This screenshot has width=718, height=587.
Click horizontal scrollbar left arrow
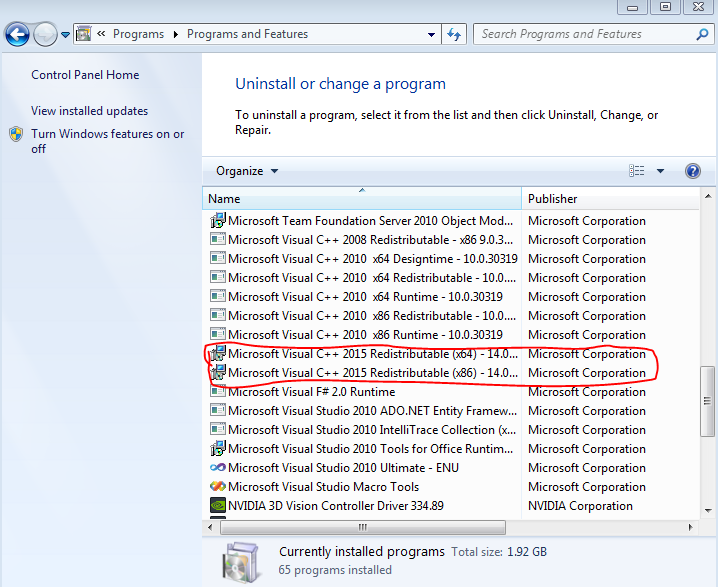point(210,527)
